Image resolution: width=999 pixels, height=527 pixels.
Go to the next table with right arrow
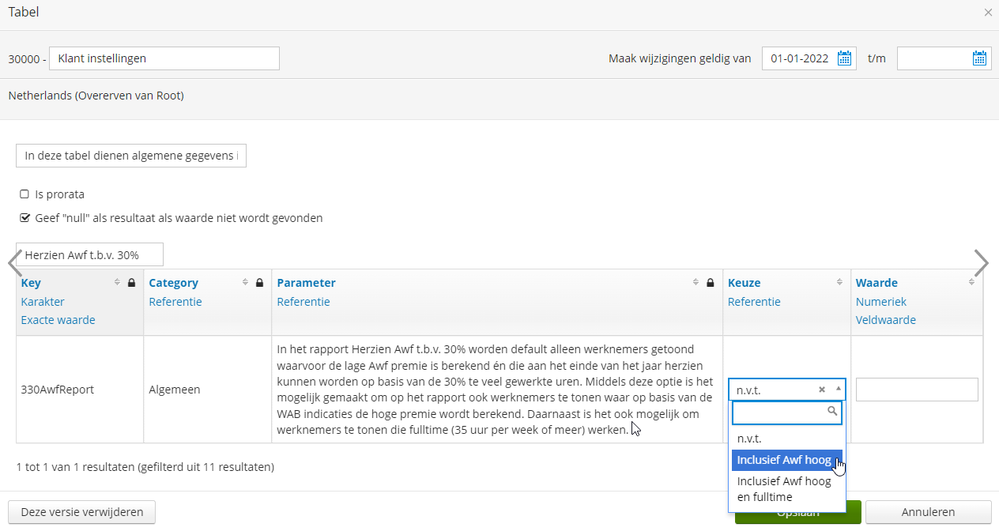click(981, 262)
